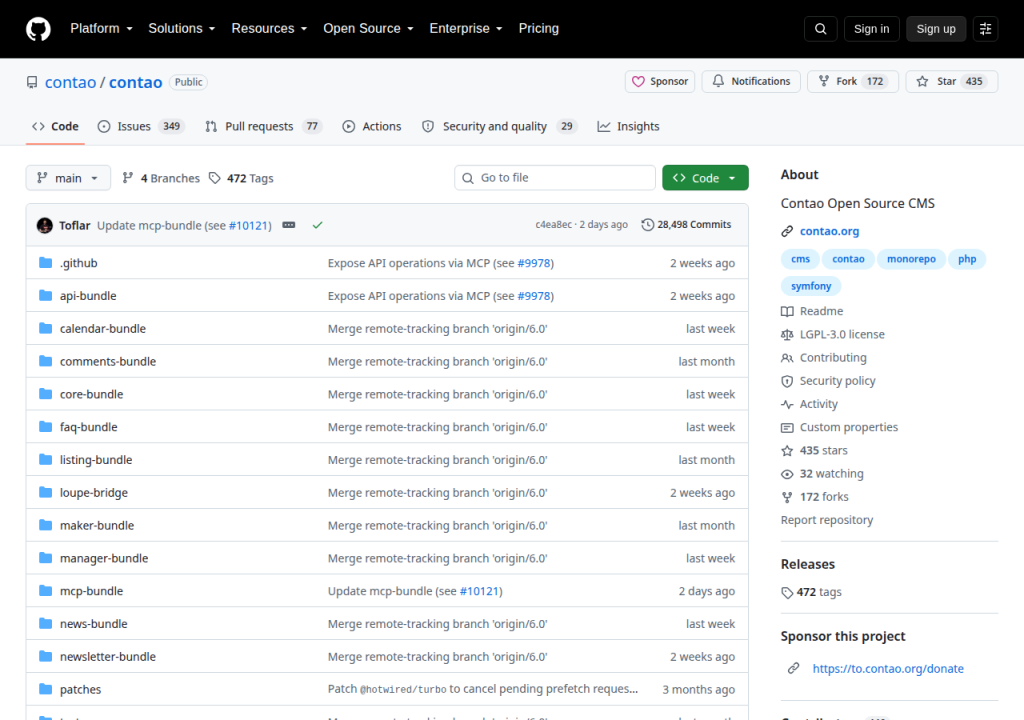This screenshot has height=720, width=1024.
Task: Star the contao repository
Action: coord(952,82)
